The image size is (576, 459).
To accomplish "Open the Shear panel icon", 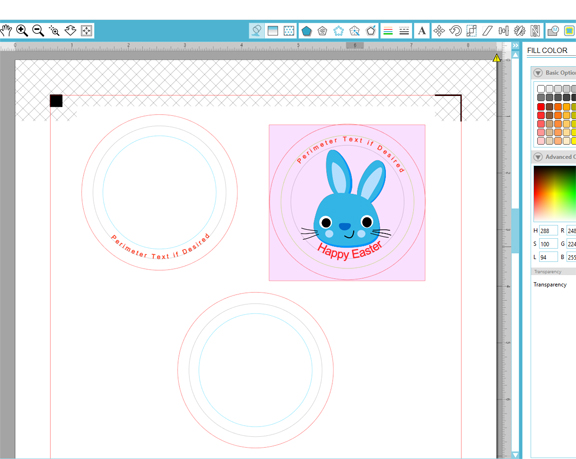I will click(487, 31).
